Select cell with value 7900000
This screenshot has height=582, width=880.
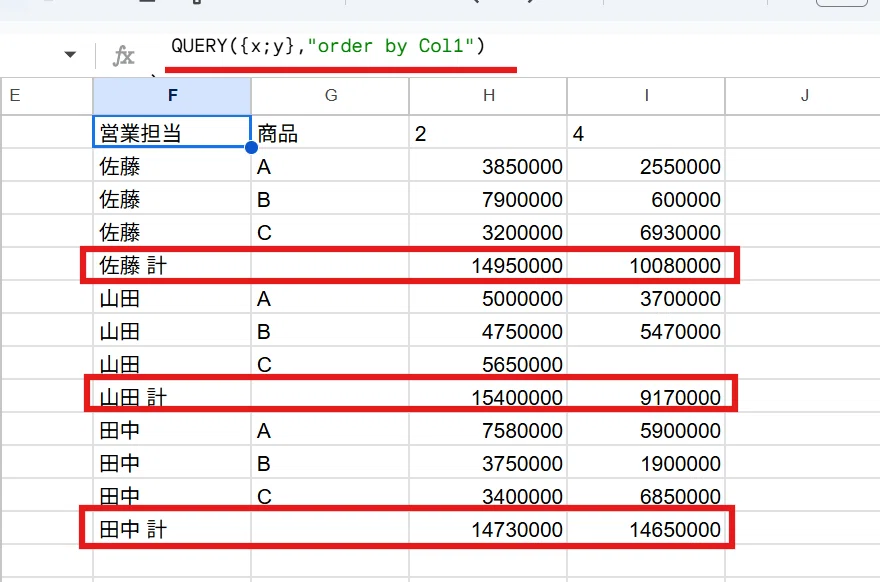click(488, 198)
